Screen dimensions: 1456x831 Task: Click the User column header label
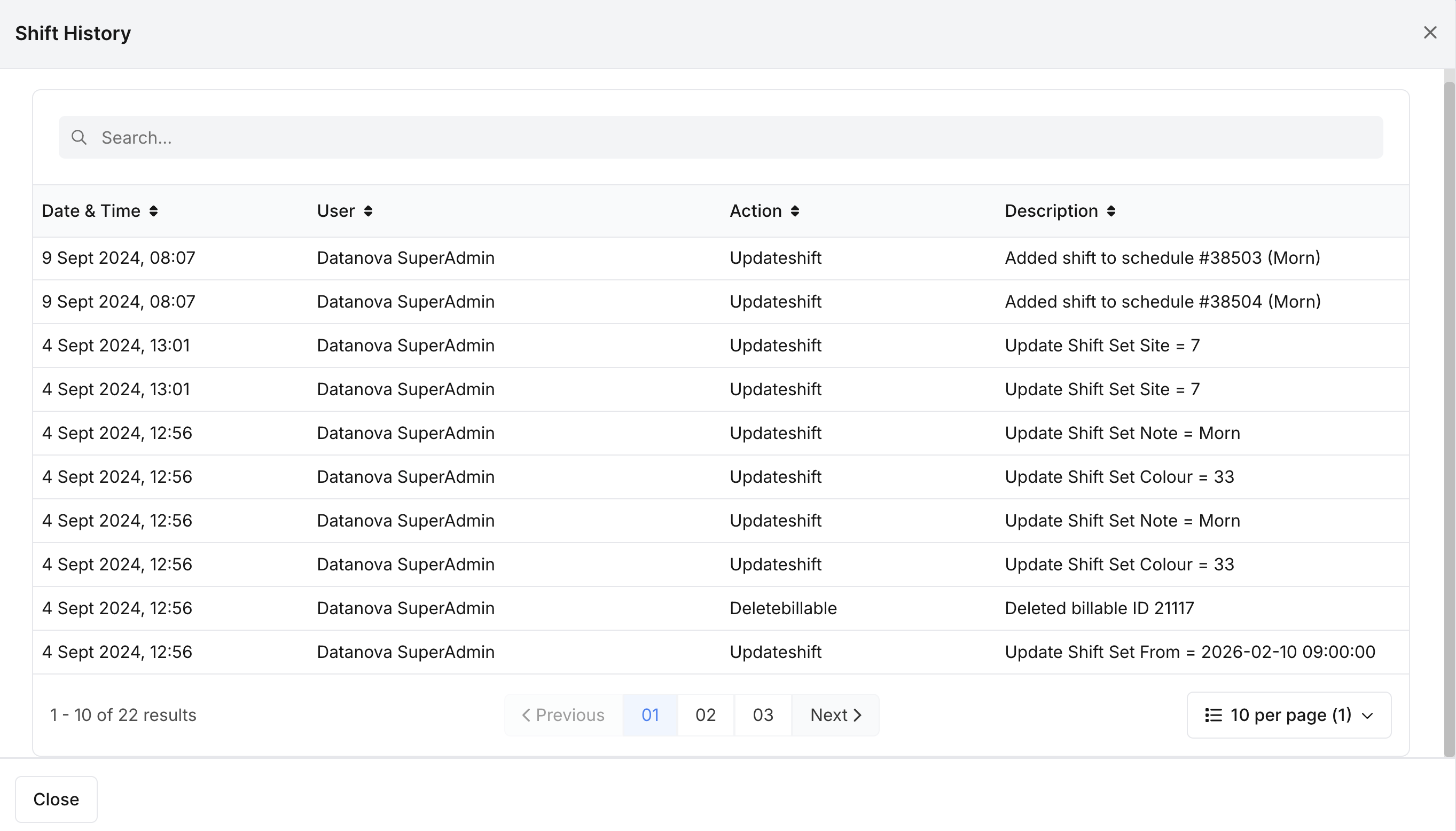336,211
